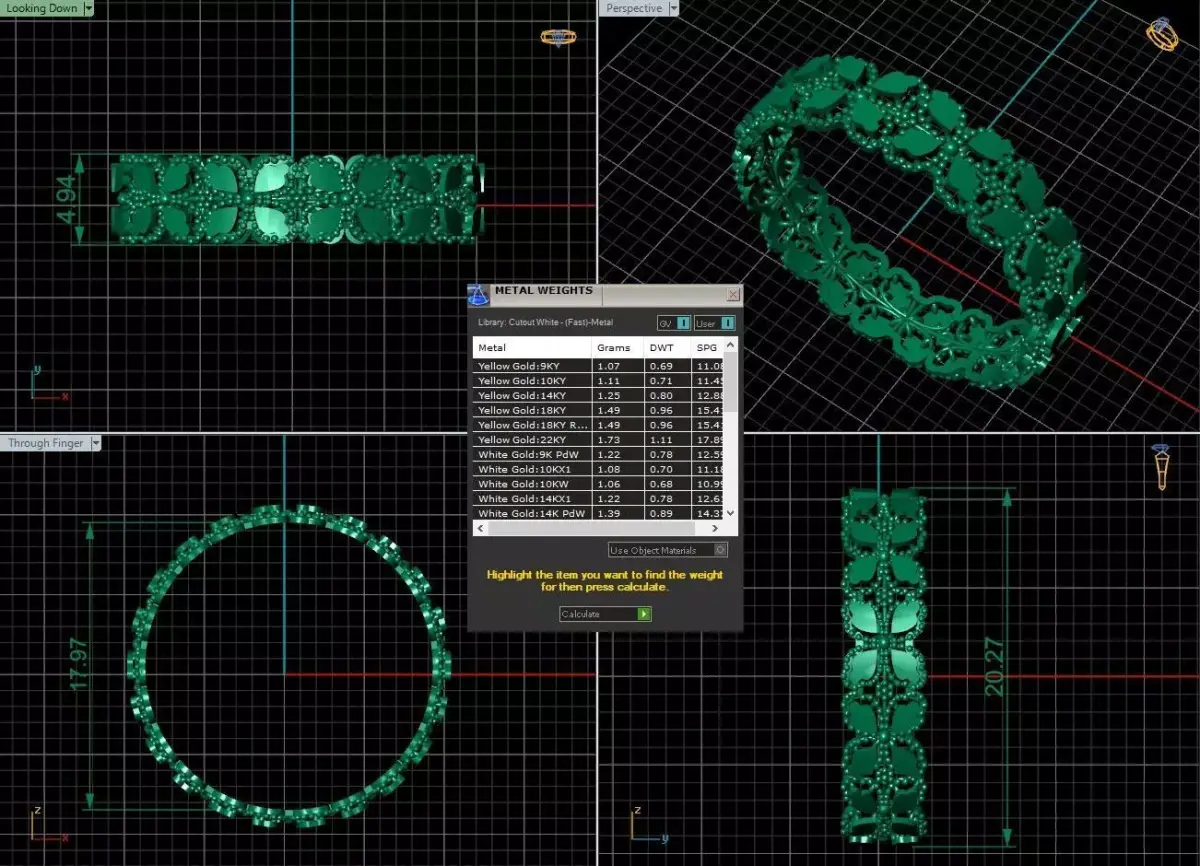Click the DWT column header
Viewport: 1200px width, 866px height.
pyautogui.click(x=668, y=348)
